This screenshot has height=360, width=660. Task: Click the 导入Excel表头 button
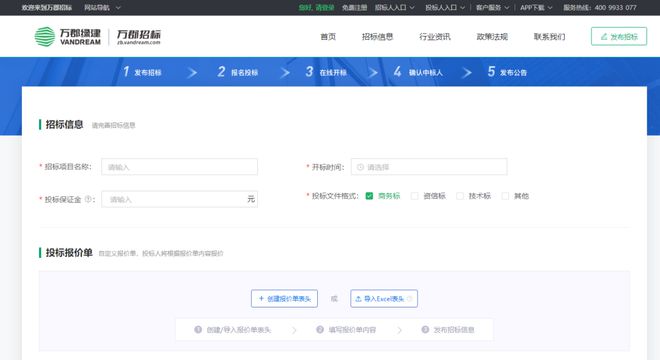384,299
